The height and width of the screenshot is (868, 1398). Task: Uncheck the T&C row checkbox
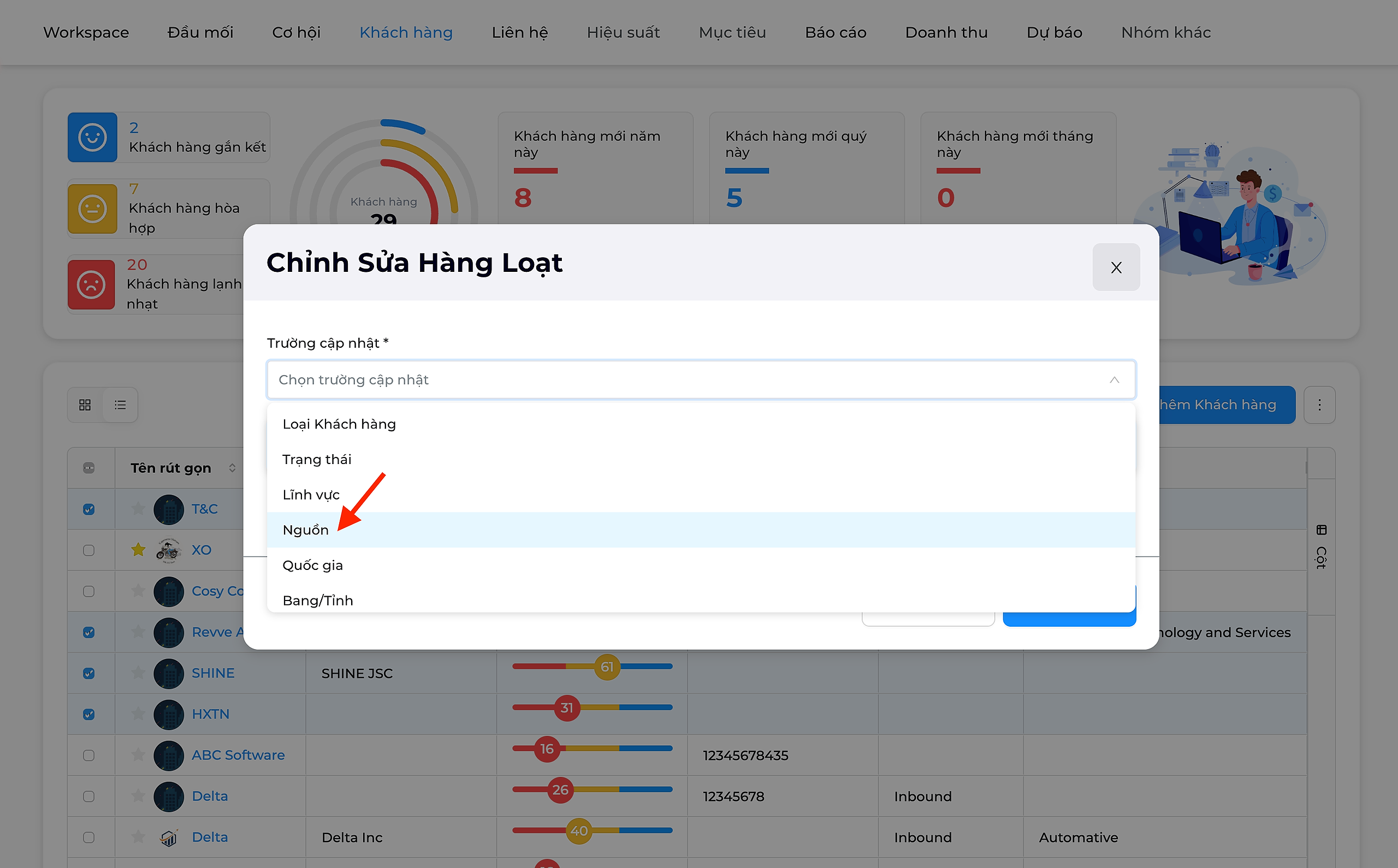(x=88, y=509)
